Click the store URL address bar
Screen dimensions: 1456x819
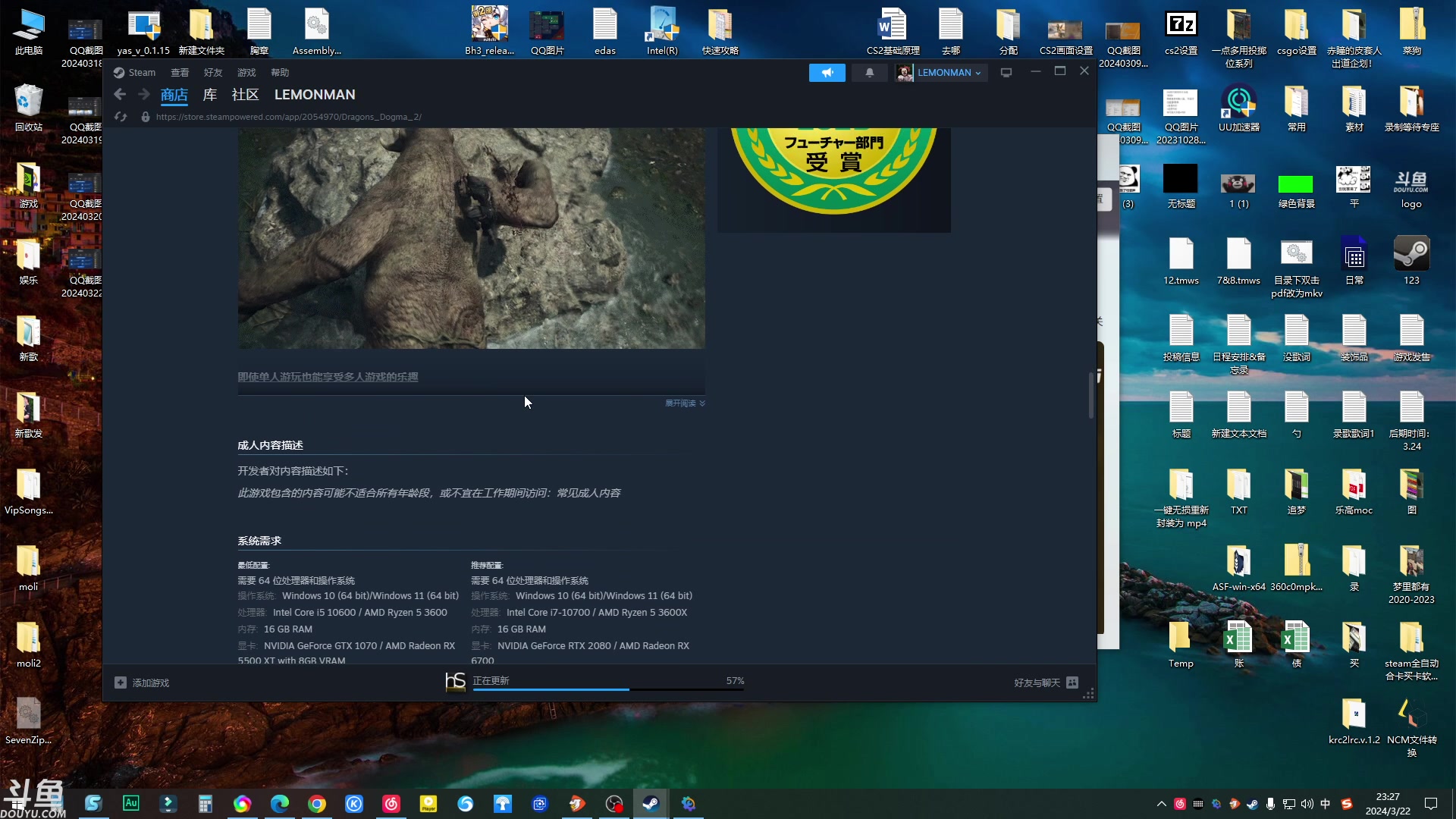tap(288, 117)
